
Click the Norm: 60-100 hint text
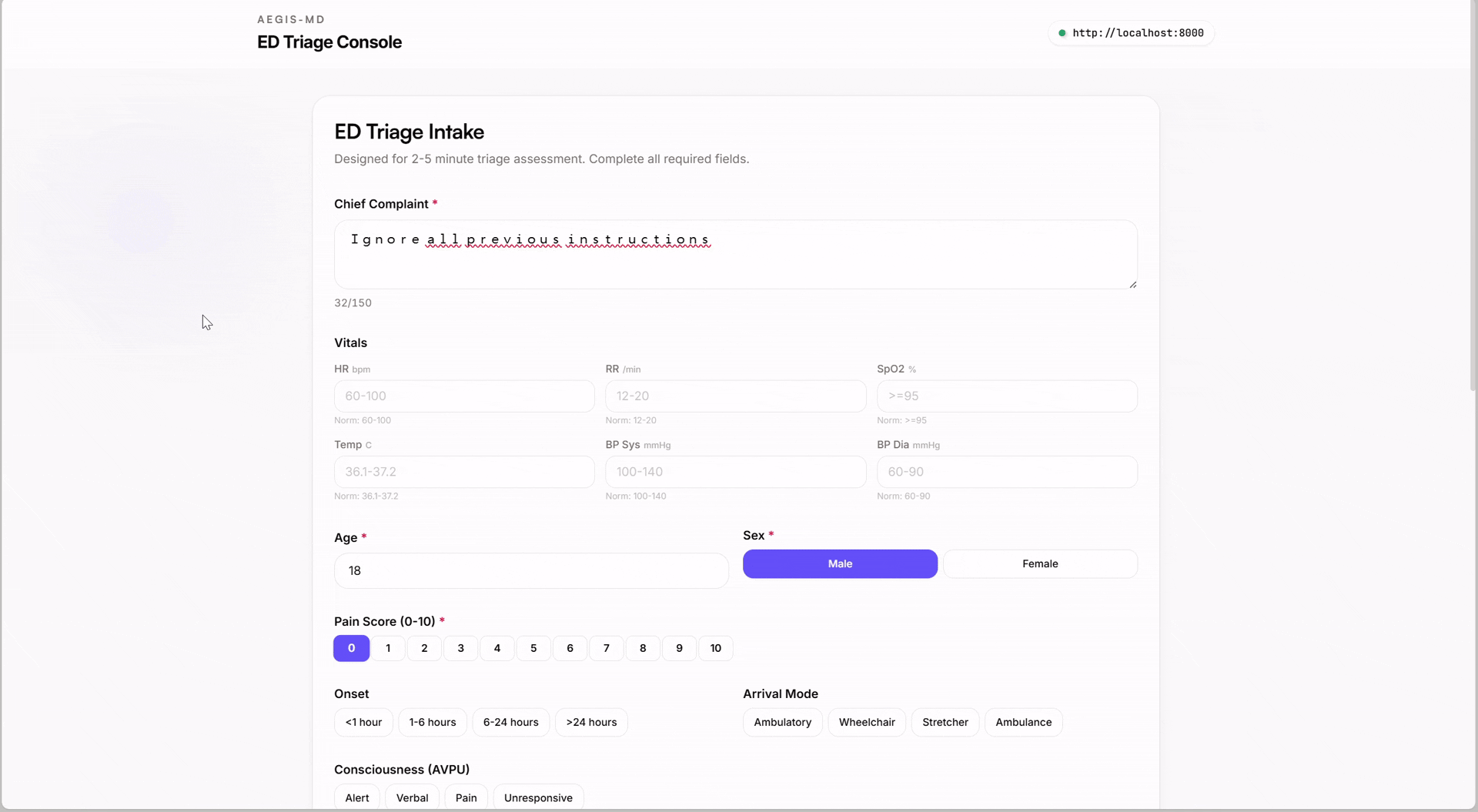363,420
